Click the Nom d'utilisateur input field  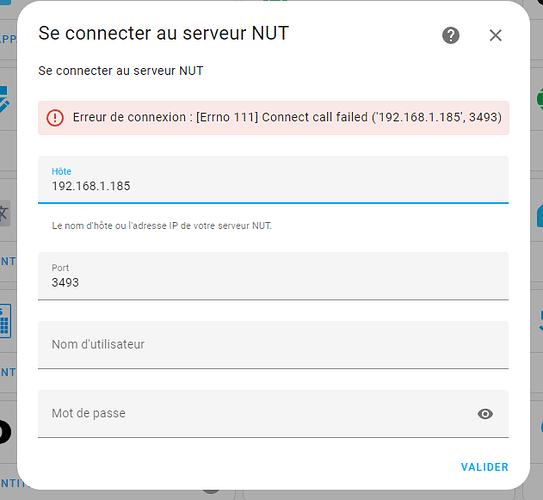tap(273, 345)
